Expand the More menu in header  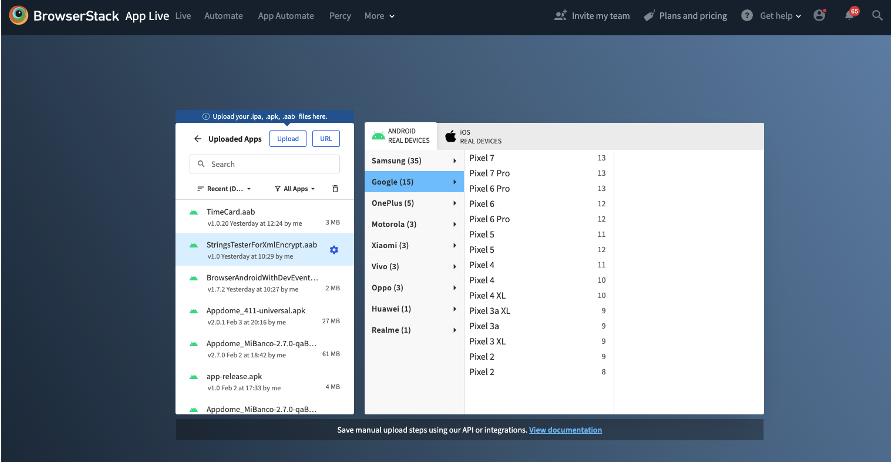click(379, 16)
